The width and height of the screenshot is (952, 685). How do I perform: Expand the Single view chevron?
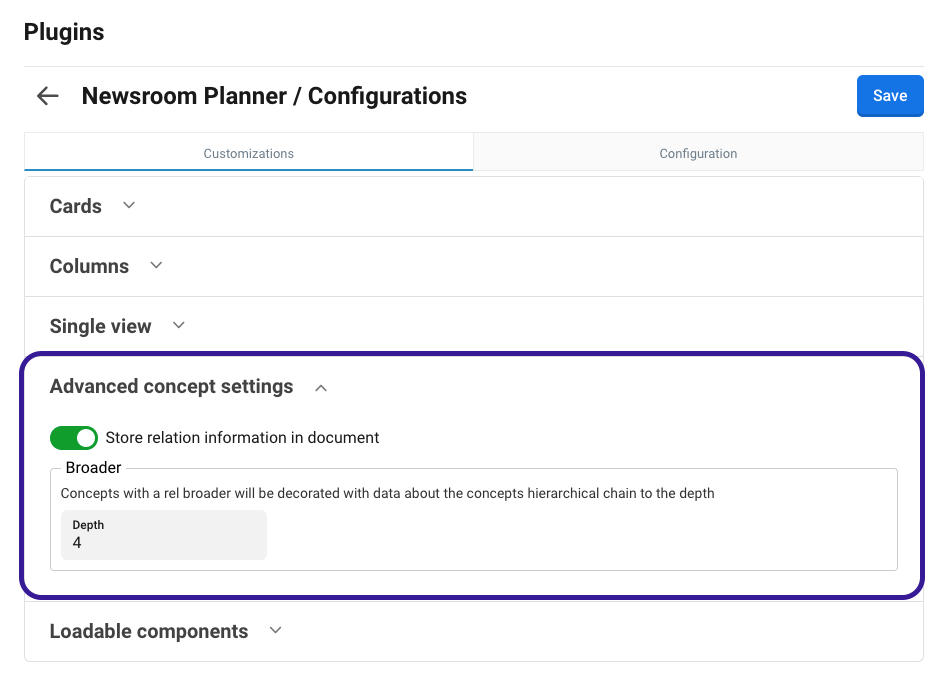click(x=179, y=326)
